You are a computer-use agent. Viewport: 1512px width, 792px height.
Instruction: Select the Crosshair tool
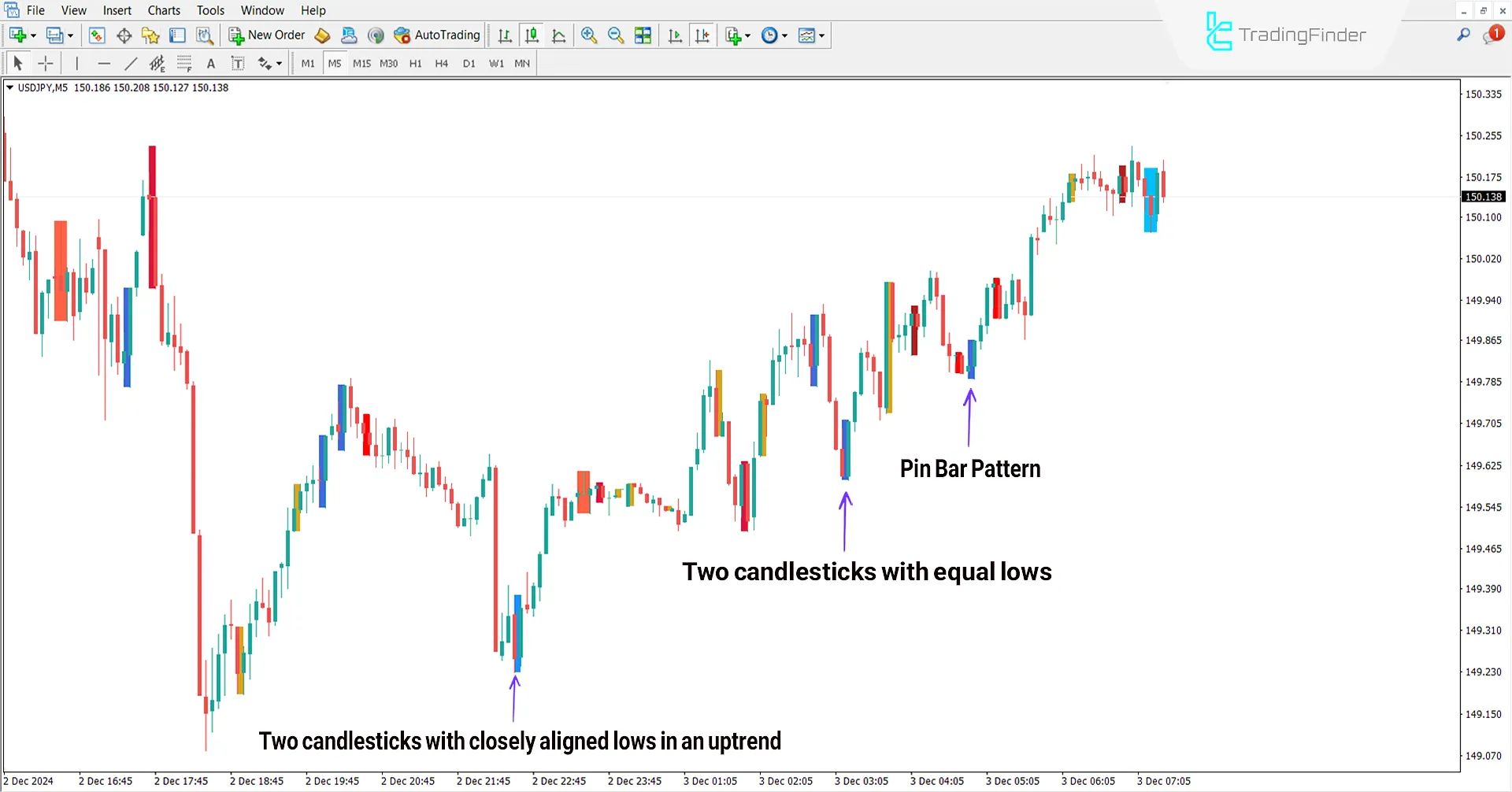click(x=45, y=63)
